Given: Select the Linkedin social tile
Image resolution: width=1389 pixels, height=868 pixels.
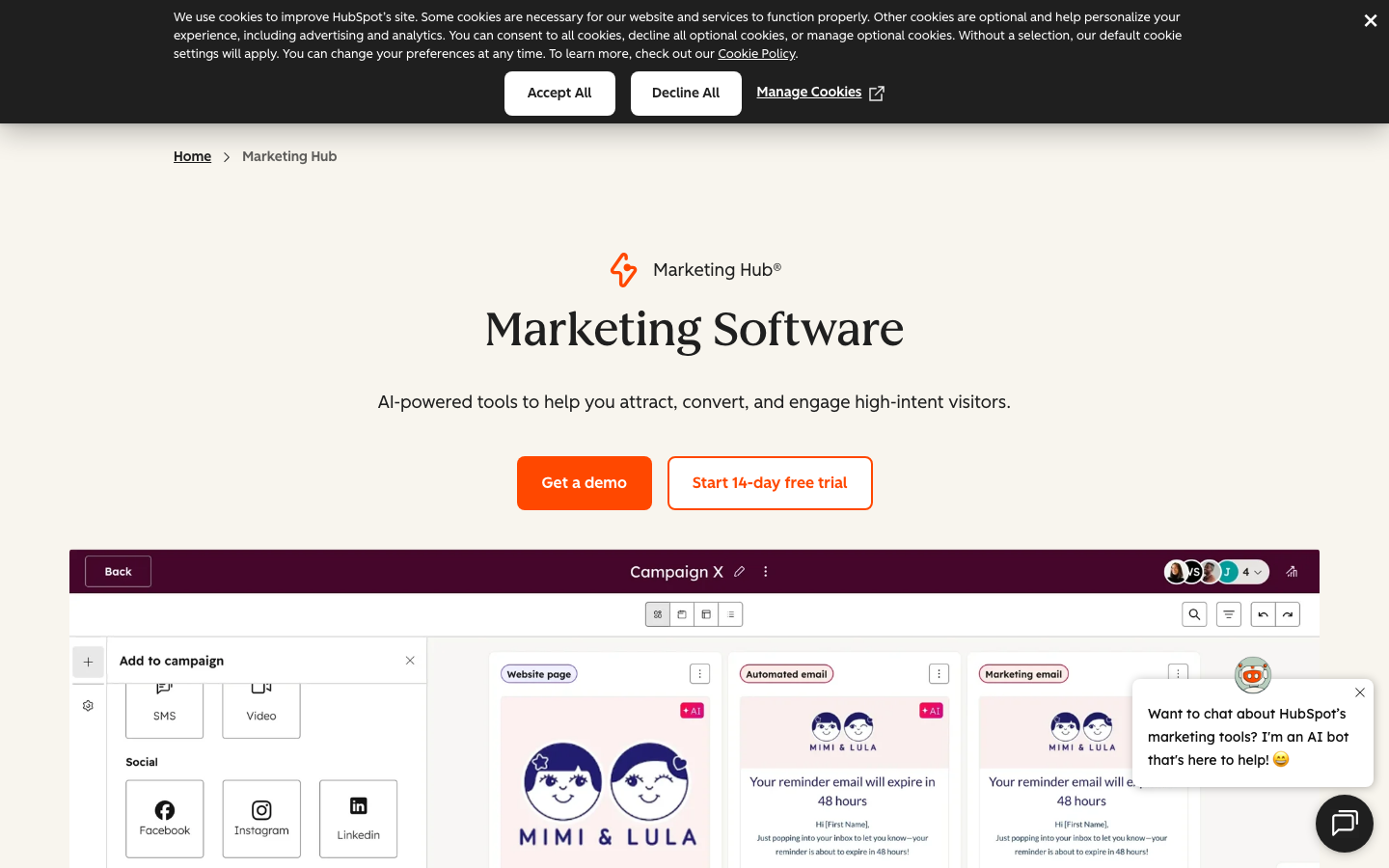Looking at the screenshot, I should (x=359, y=819).
